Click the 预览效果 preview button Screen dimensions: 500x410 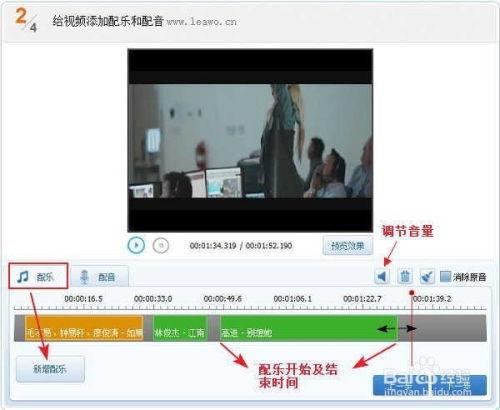pyautogui.click(x=347, y=246)
